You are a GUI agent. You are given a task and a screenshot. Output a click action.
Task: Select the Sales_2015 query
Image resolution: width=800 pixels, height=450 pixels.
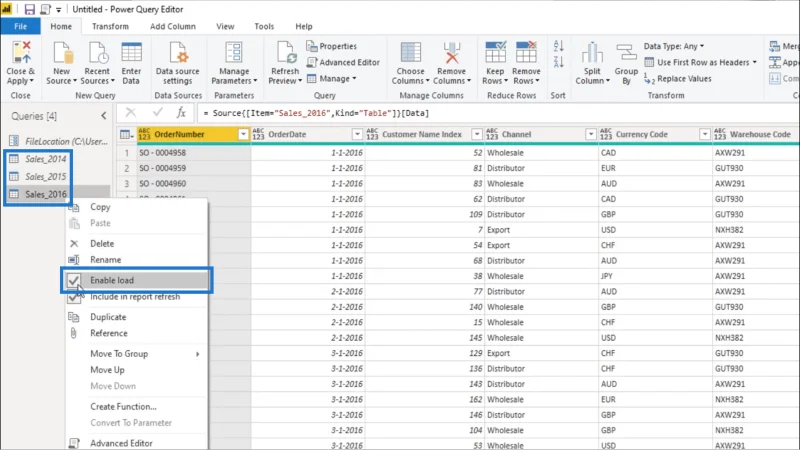45,177
